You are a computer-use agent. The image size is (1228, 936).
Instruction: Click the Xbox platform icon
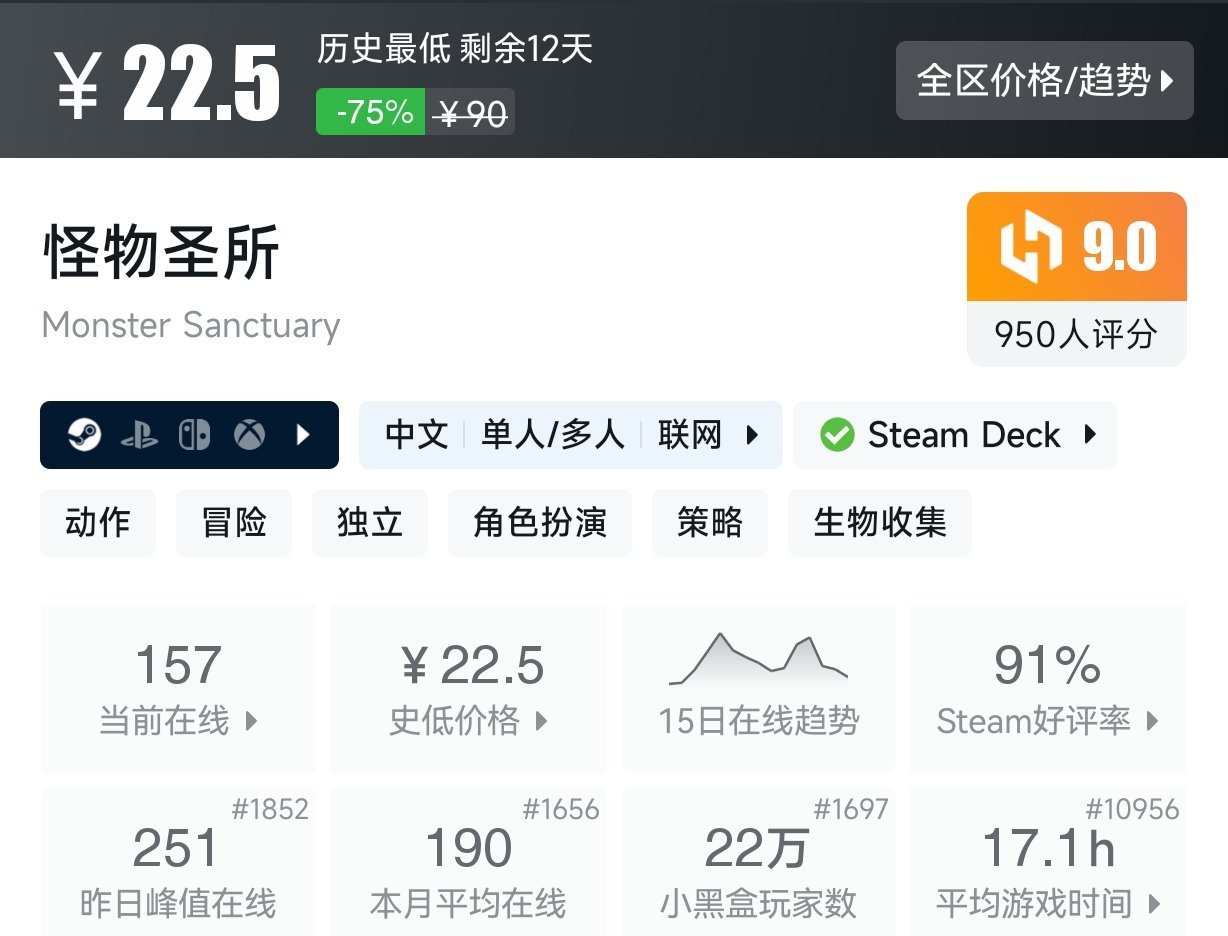249,435
